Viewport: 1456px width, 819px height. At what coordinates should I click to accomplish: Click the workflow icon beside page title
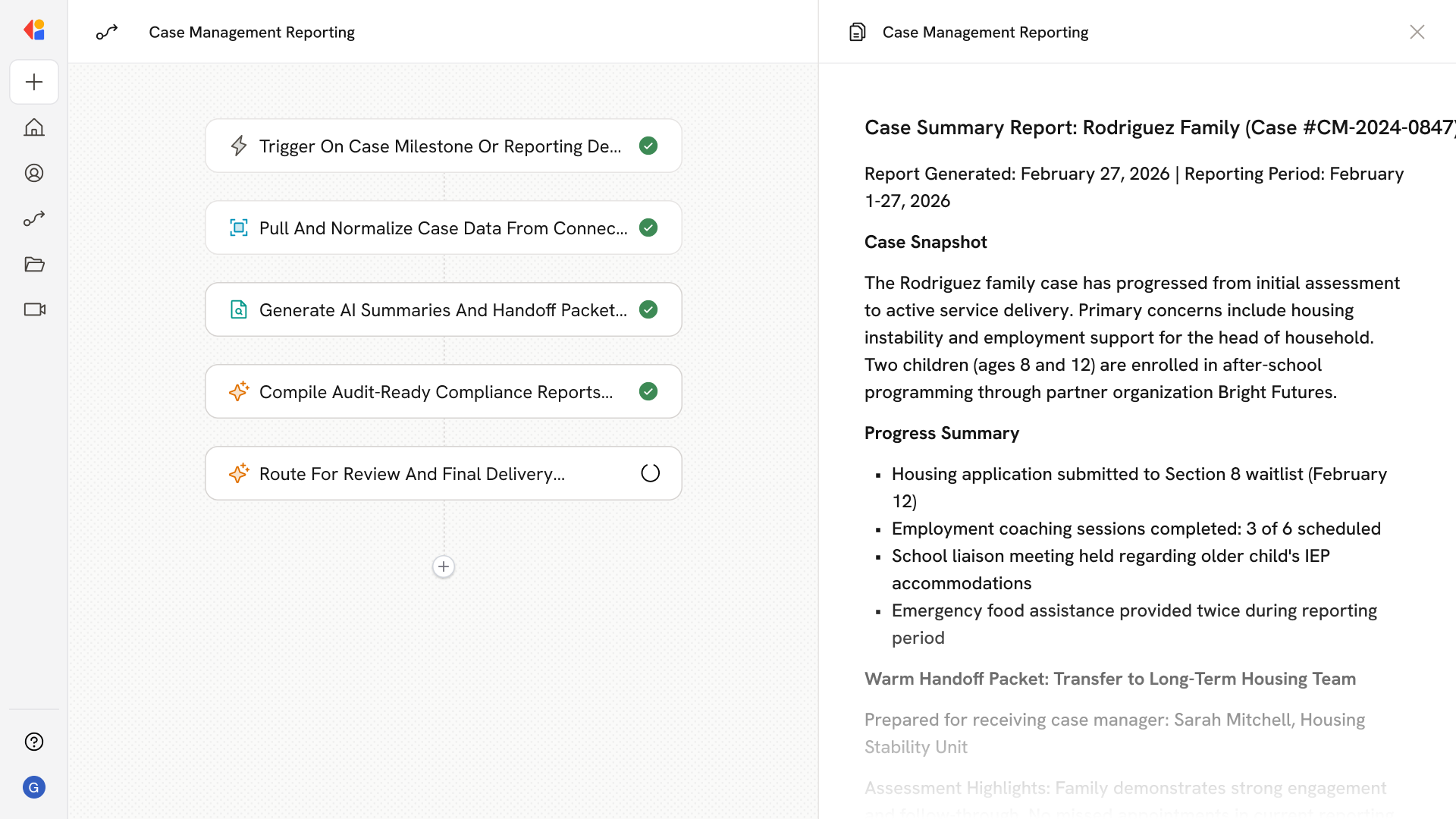click(x=107, y=32)
